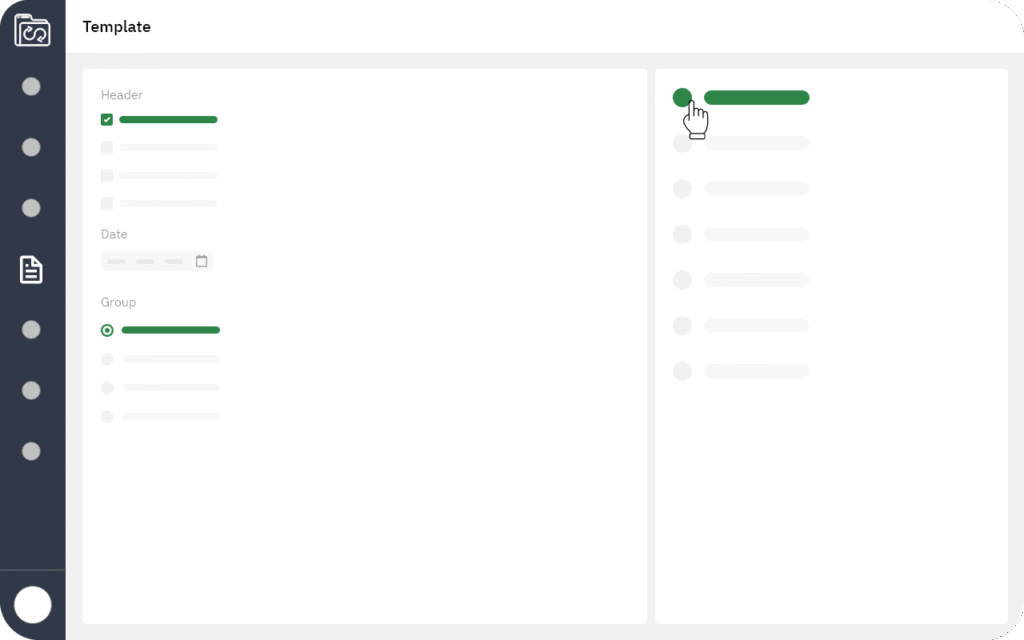Open the document icon in the sidebar
This screenshot has width=1024, height=640.
point(32,269)
